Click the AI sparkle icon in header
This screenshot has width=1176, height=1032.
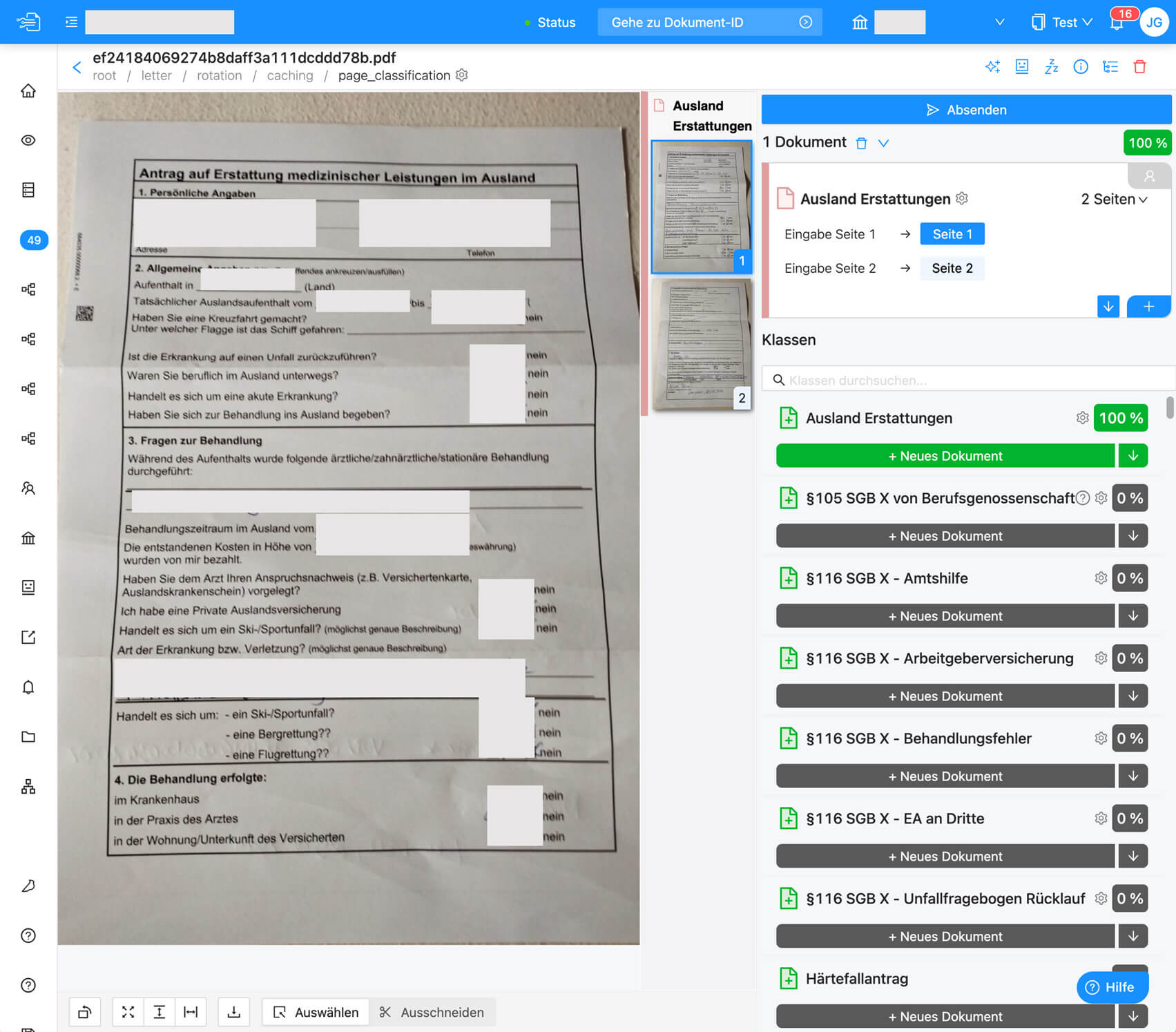pos(992,66)
